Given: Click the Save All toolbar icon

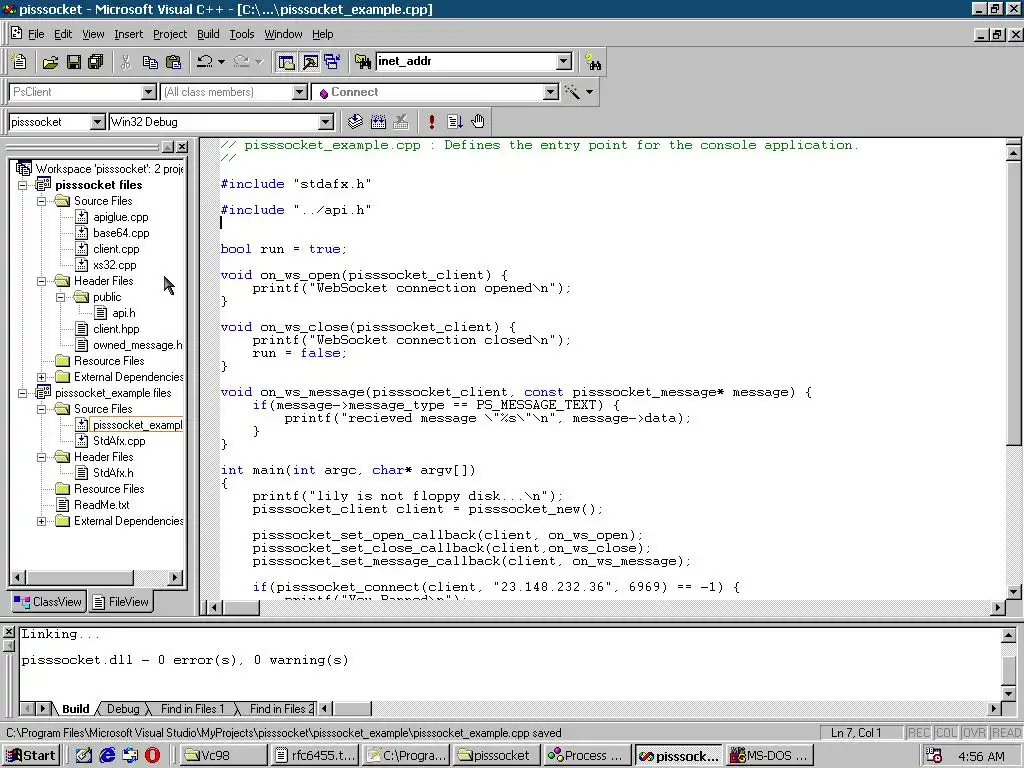Looking at the screenshot, I should 95,62.
